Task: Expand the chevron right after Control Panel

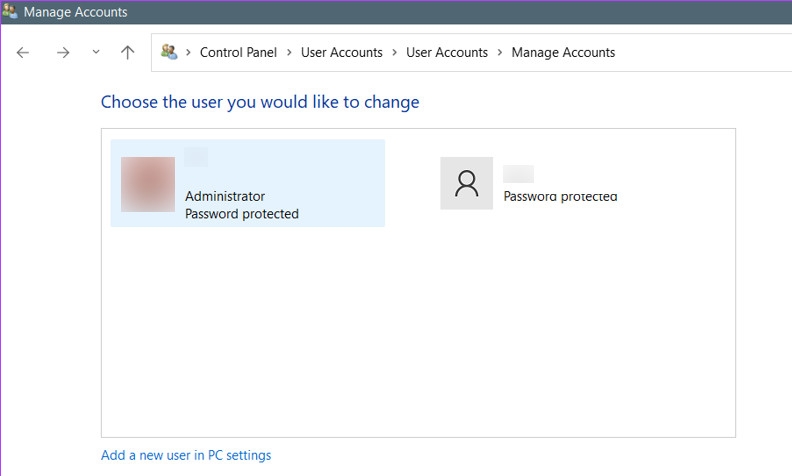Action: coord(288,53)
